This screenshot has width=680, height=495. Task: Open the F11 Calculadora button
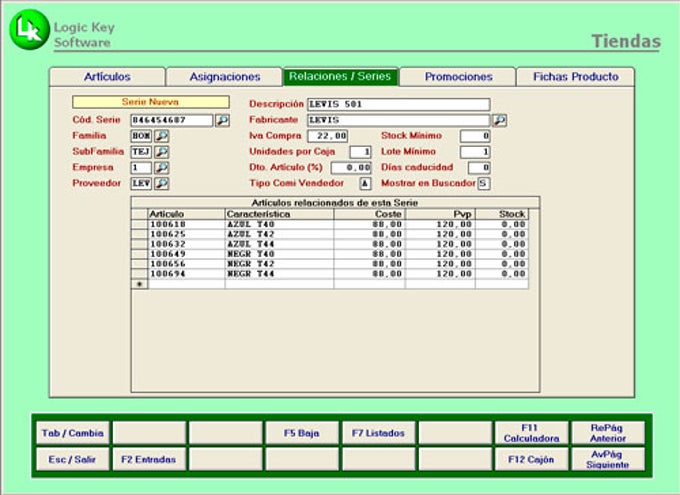click(x=531, y=433)
